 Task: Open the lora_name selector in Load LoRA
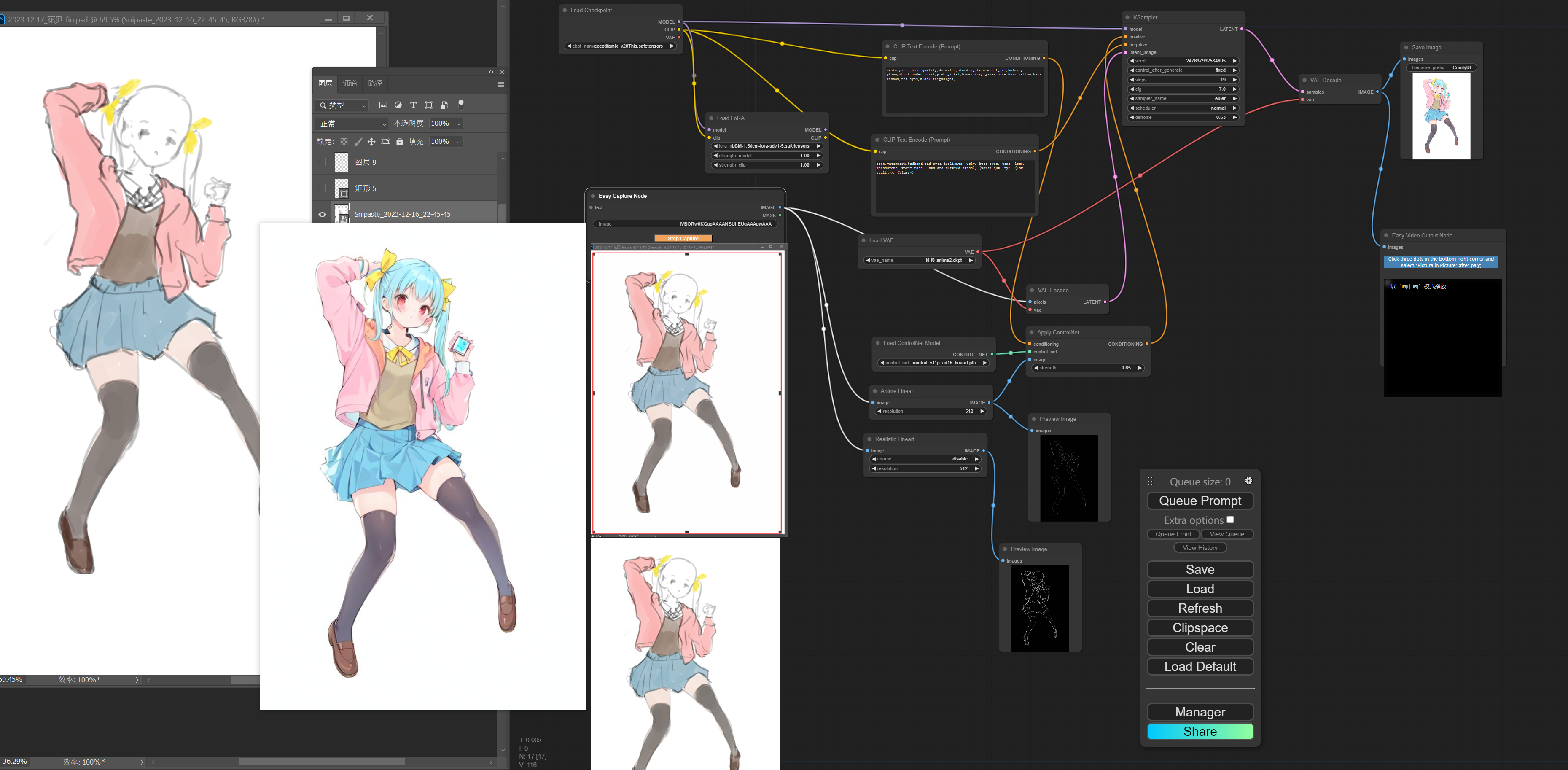click(767, 147)
